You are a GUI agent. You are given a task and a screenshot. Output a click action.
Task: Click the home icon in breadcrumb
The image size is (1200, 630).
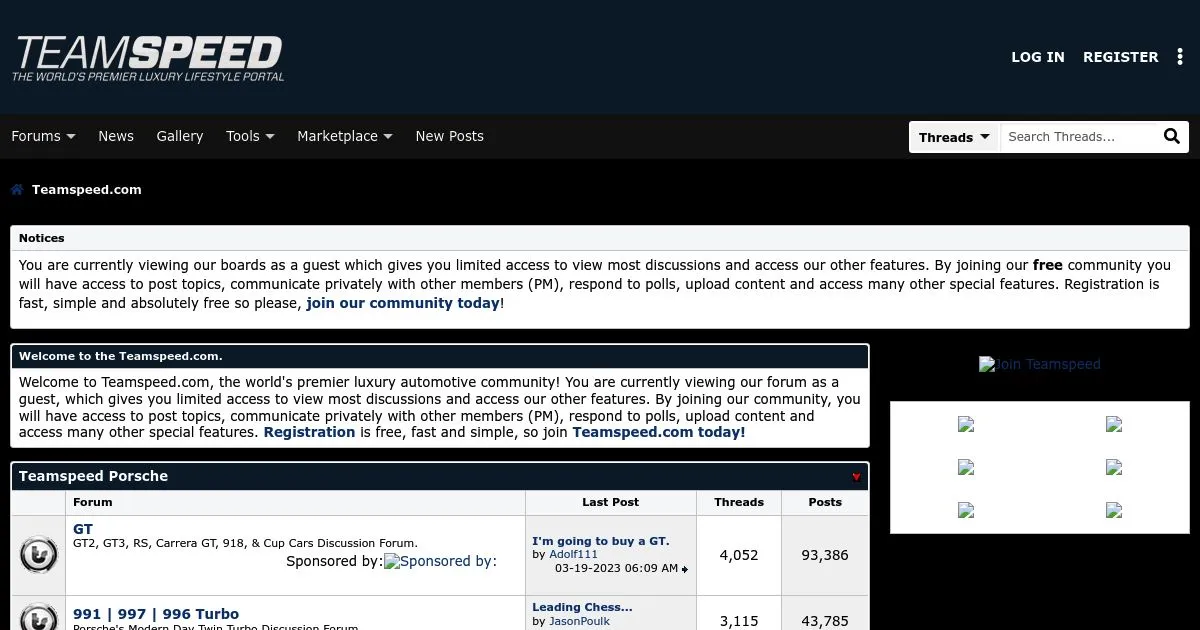pyautogui.click(x=17, y=190)
